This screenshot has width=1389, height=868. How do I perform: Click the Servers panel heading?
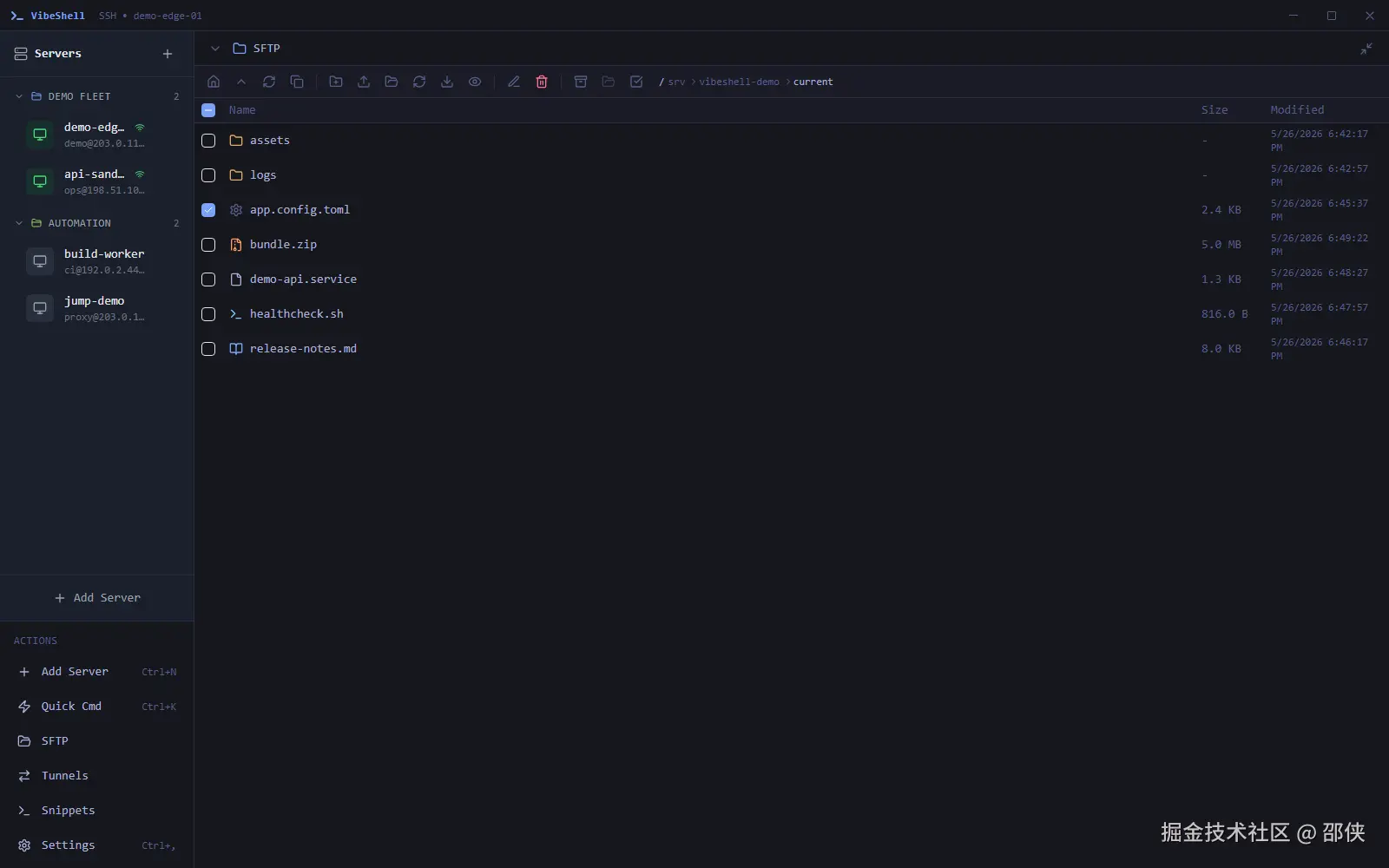[x=58, y=54]
